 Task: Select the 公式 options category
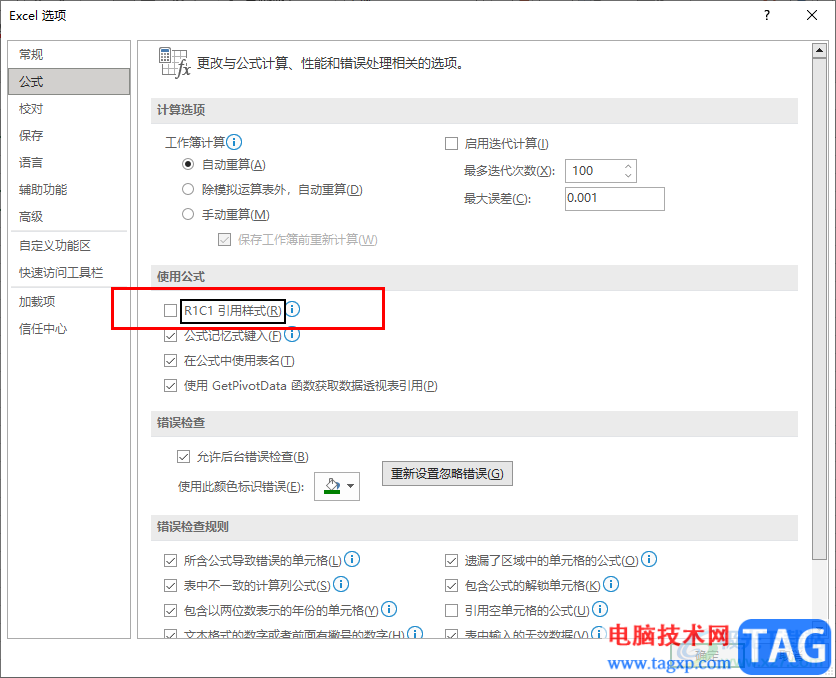tap(69, 82)
